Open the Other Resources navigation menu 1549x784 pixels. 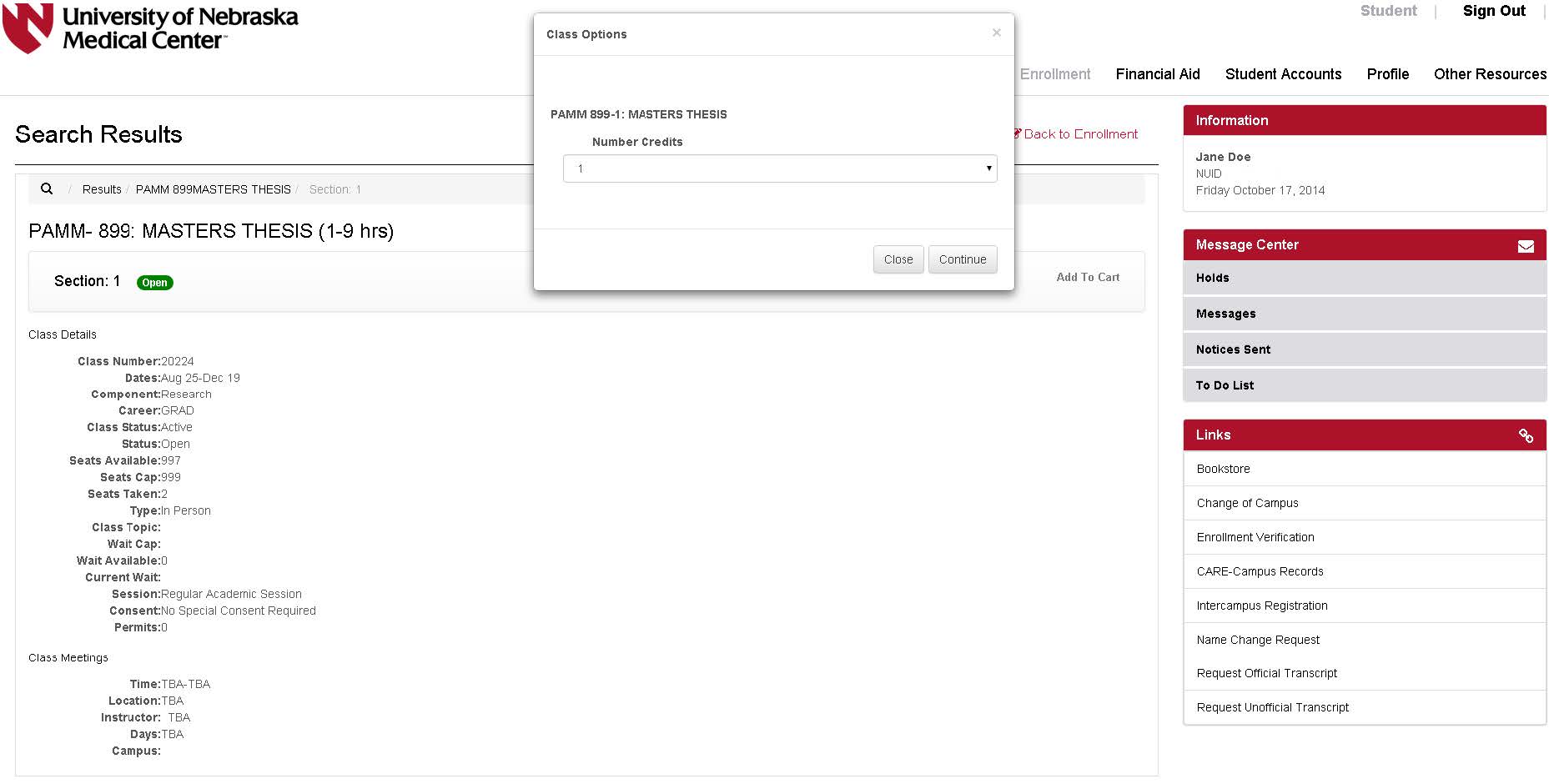coord(1490,74)
